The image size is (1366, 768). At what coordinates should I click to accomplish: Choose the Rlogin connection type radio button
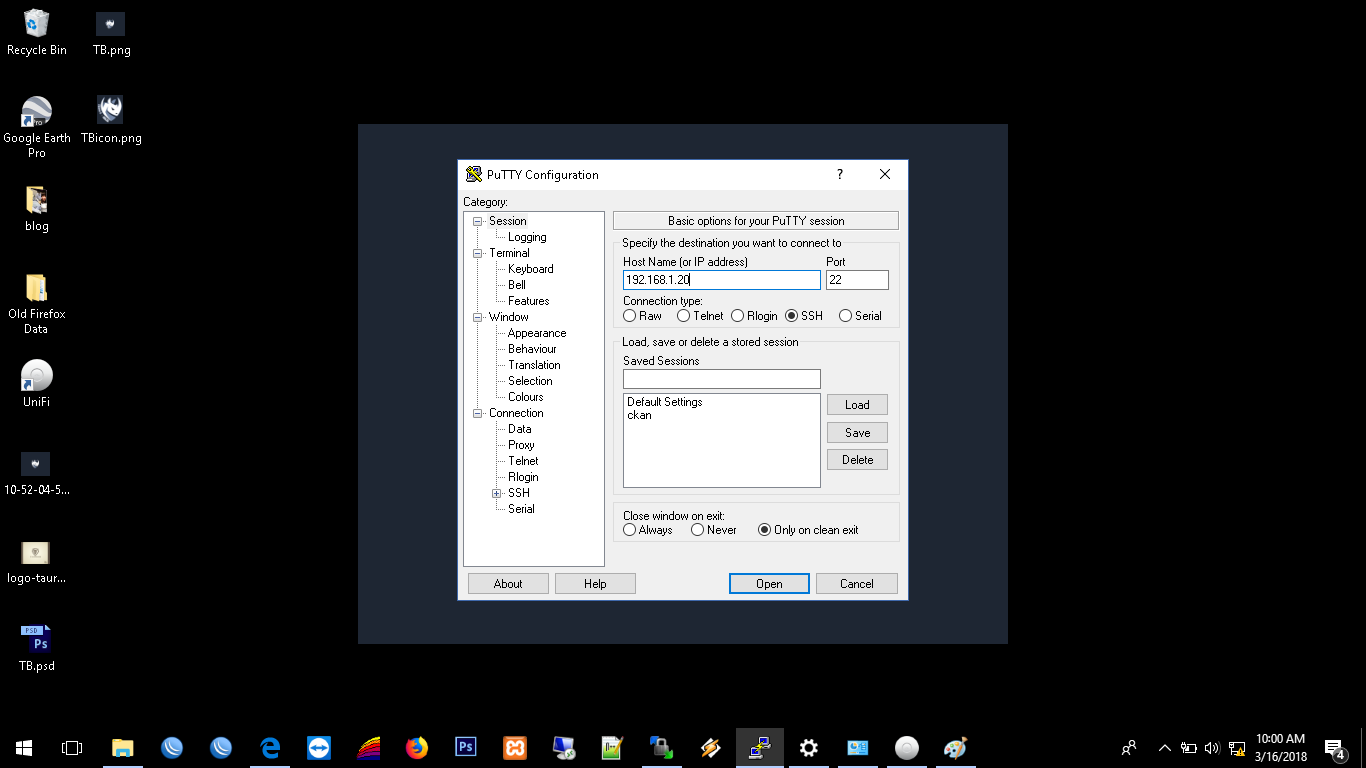[755, 316]
